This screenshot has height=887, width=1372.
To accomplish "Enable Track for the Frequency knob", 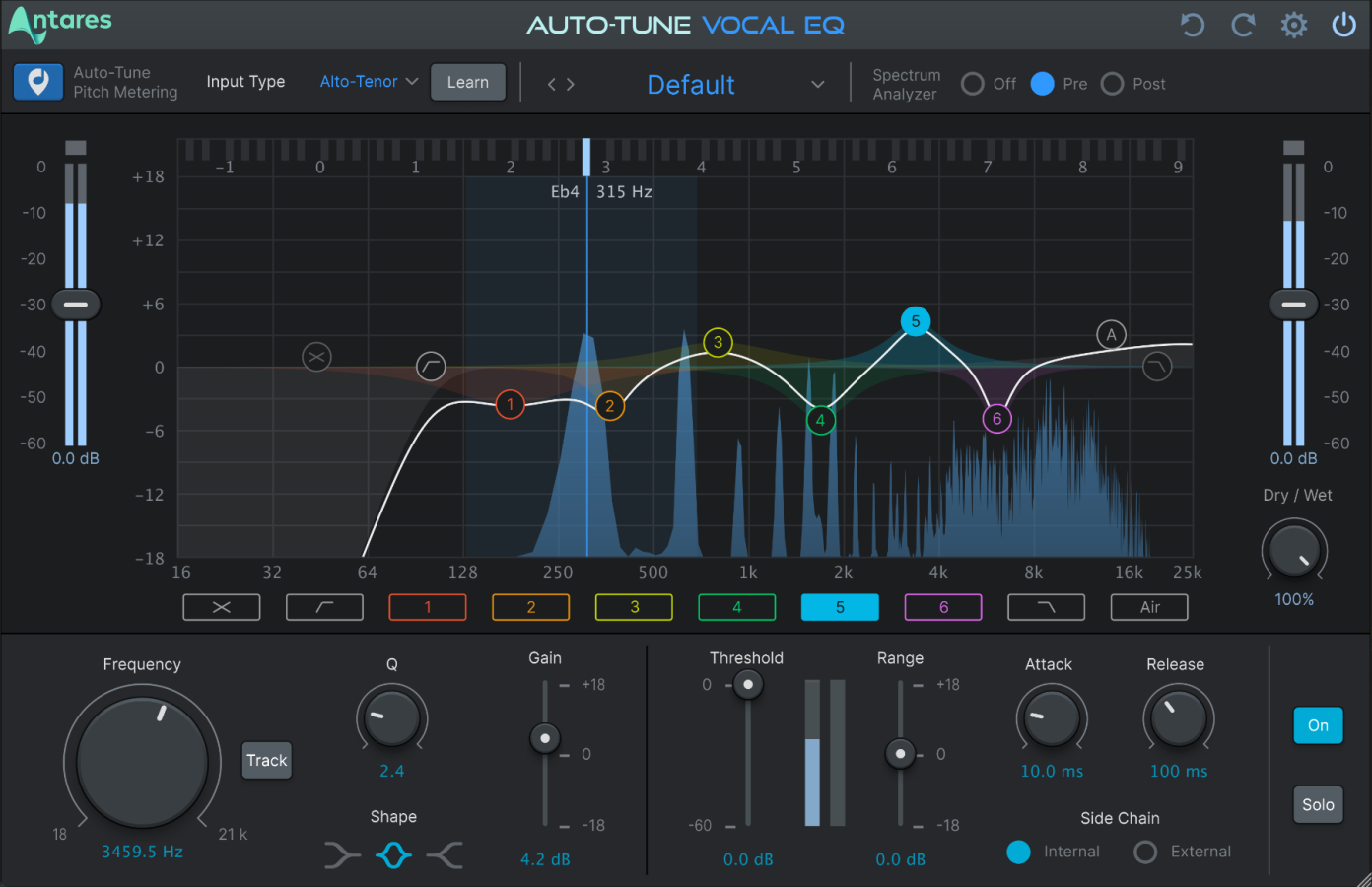I will pos(266,760).
